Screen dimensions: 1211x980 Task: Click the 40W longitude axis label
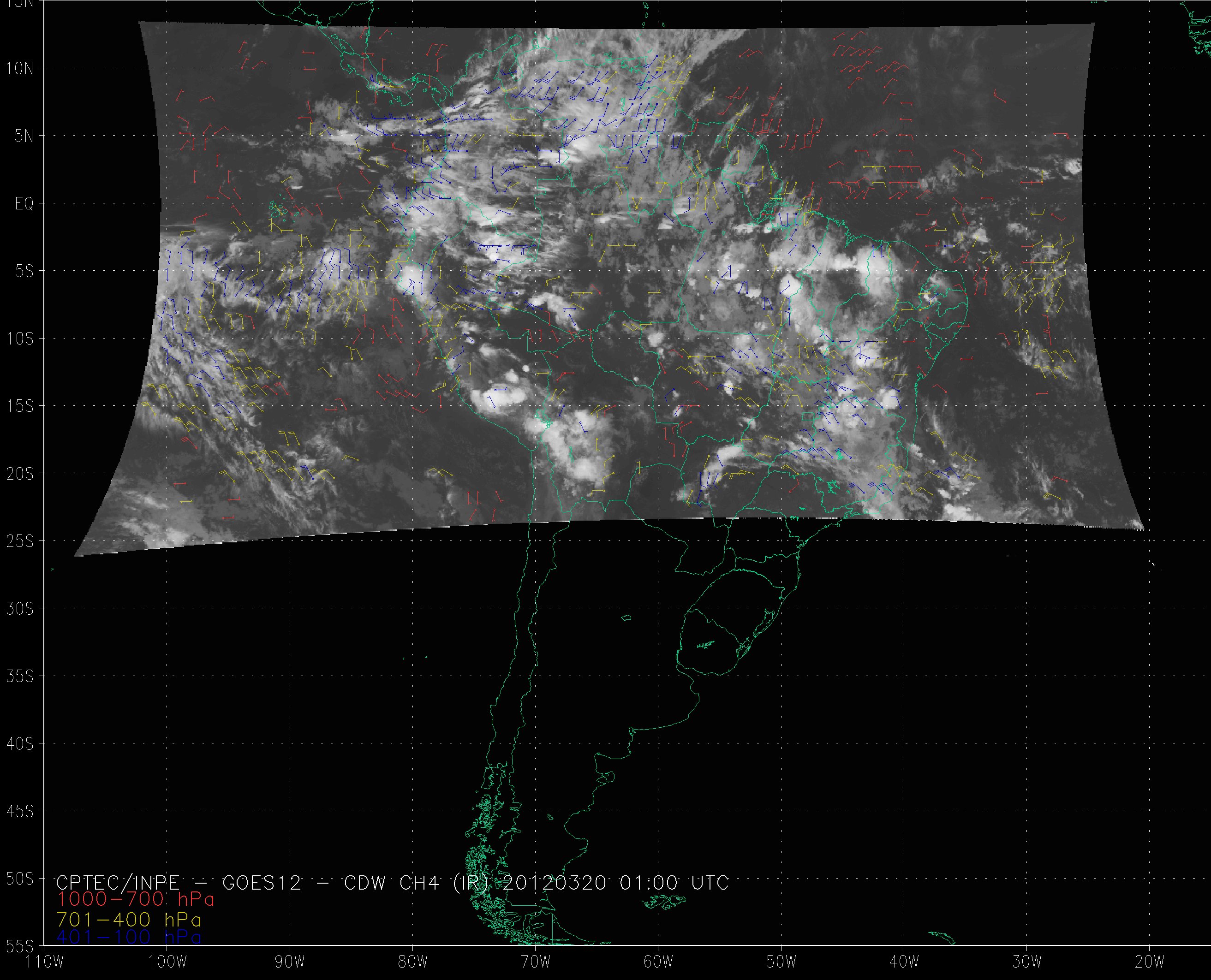tap(903, 962)
